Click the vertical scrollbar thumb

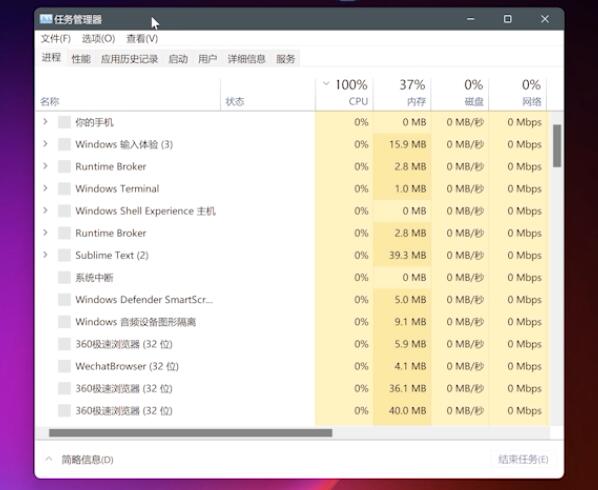click(557, 146)
